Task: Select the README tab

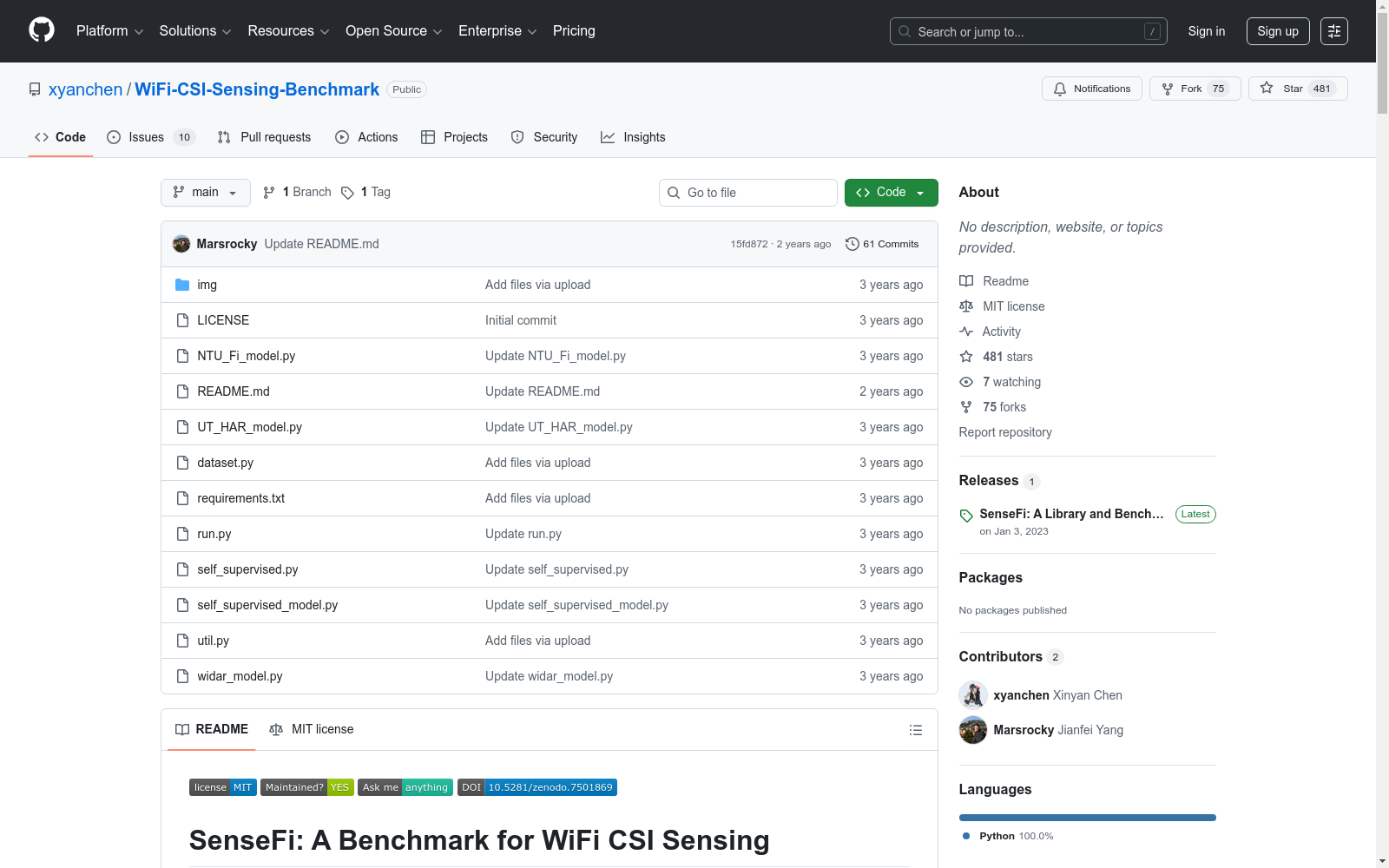Action: click(212, 730)
